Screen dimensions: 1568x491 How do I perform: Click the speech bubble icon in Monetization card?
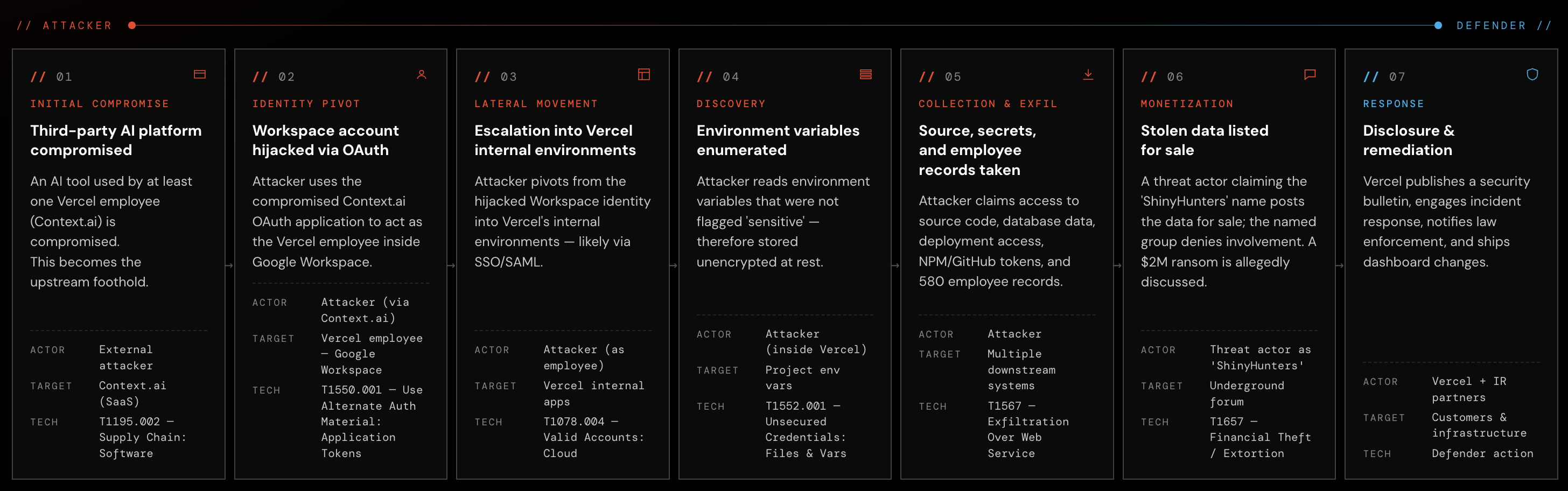(1310, 74)
